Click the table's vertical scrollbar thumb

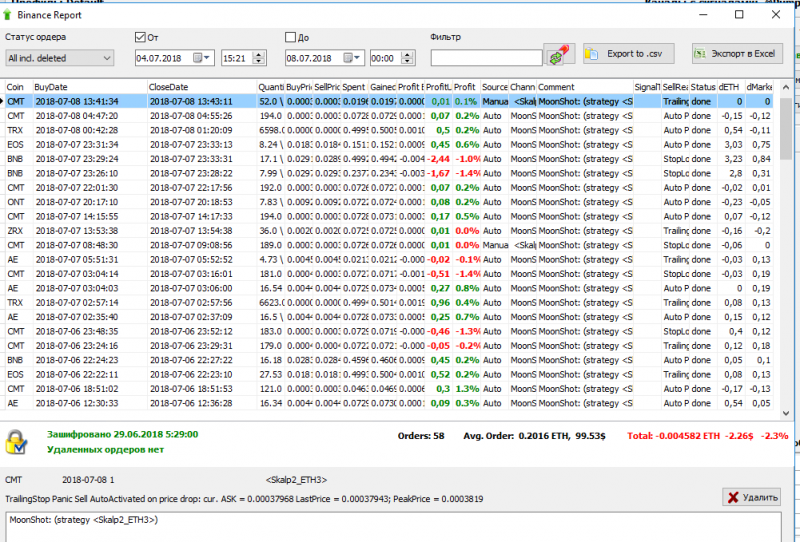(x=786, y=127)
